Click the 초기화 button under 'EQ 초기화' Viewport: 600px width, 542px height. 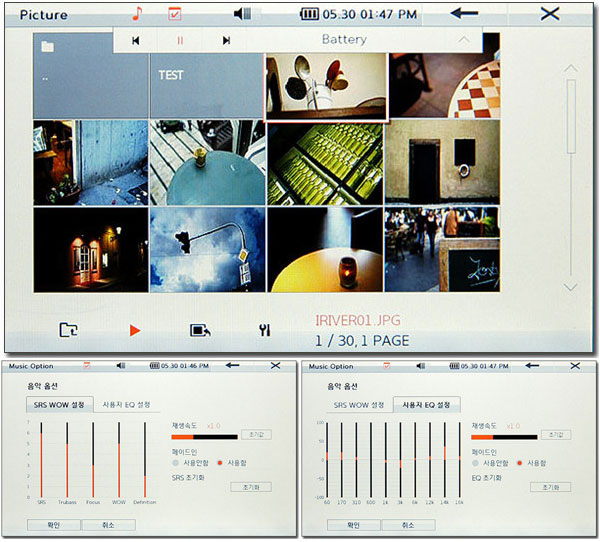[551, 487]
